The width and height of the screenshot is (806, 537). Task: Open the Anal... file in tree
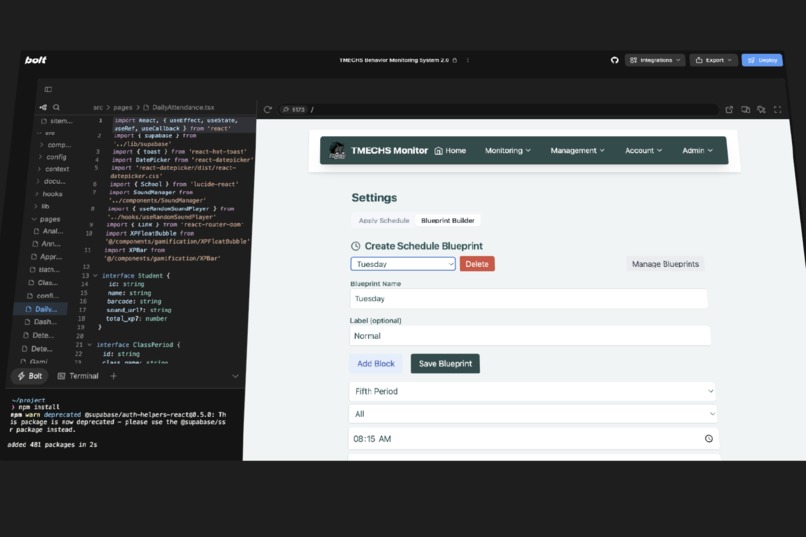click(x=48, y=231)
